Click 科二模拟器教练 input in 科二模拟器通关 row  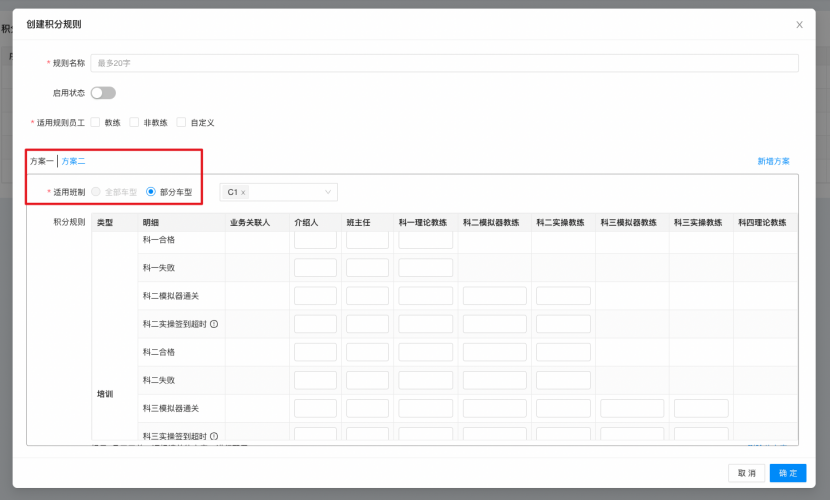[494, 296]
